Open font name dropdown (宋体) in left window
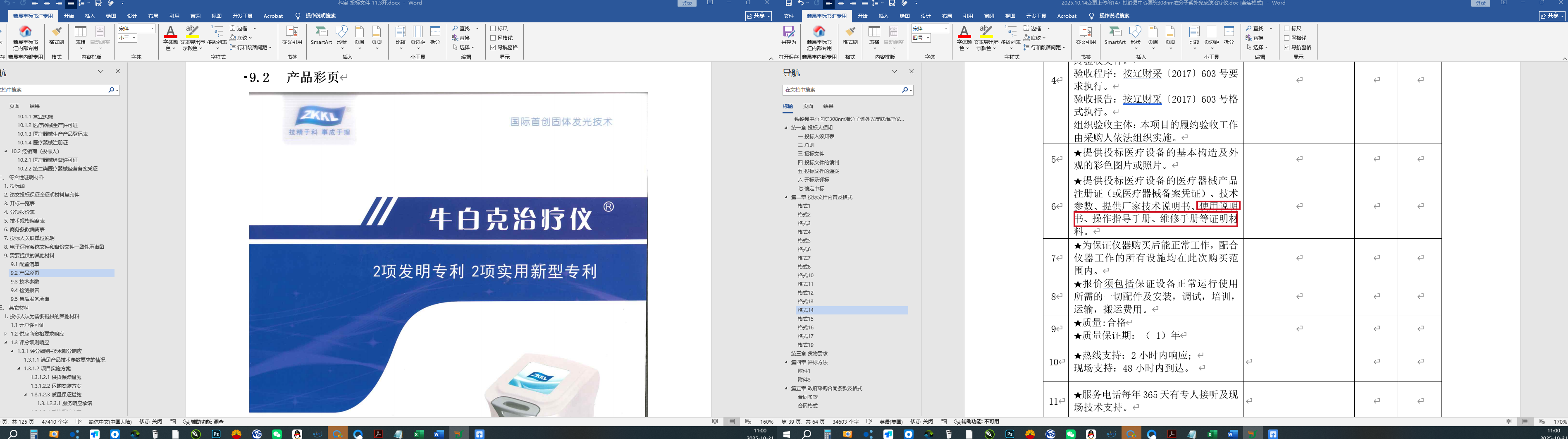The width and height of the screenshot is (1568, 439). pos(152,29)
